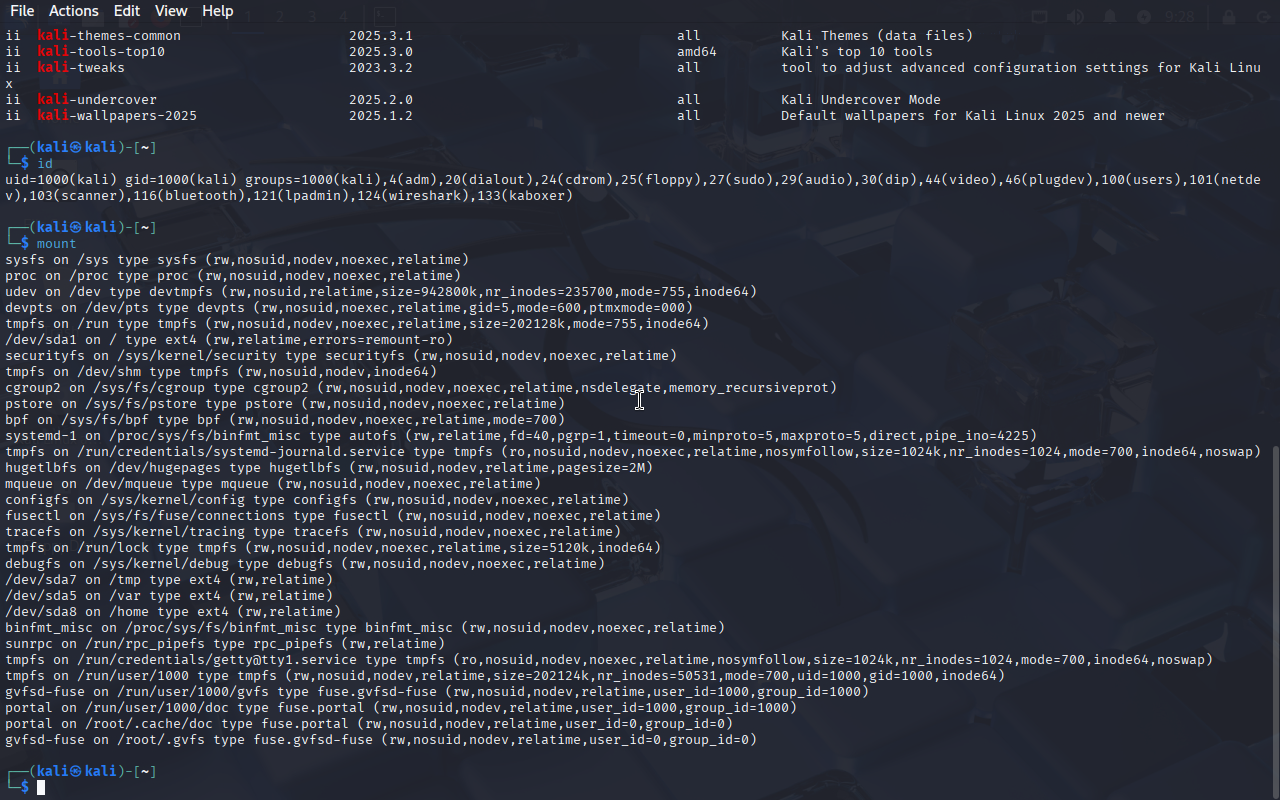Click the 'mount' command text

(57, 244)
